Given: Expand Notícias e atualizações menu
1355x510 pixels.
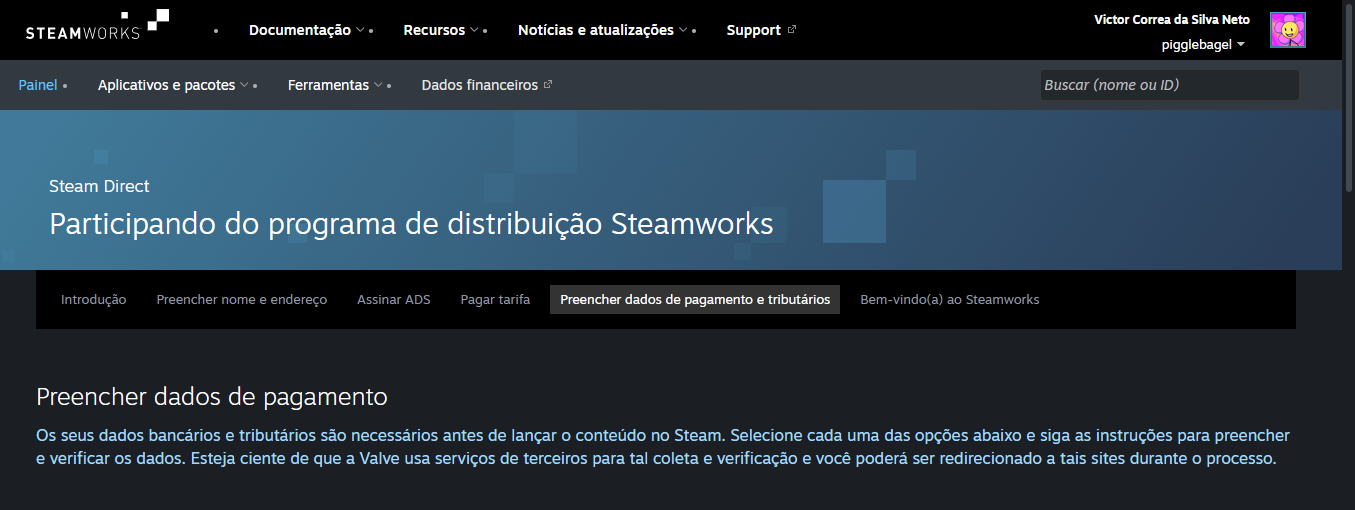Looking at the screenshot, I should pos(603,30).
